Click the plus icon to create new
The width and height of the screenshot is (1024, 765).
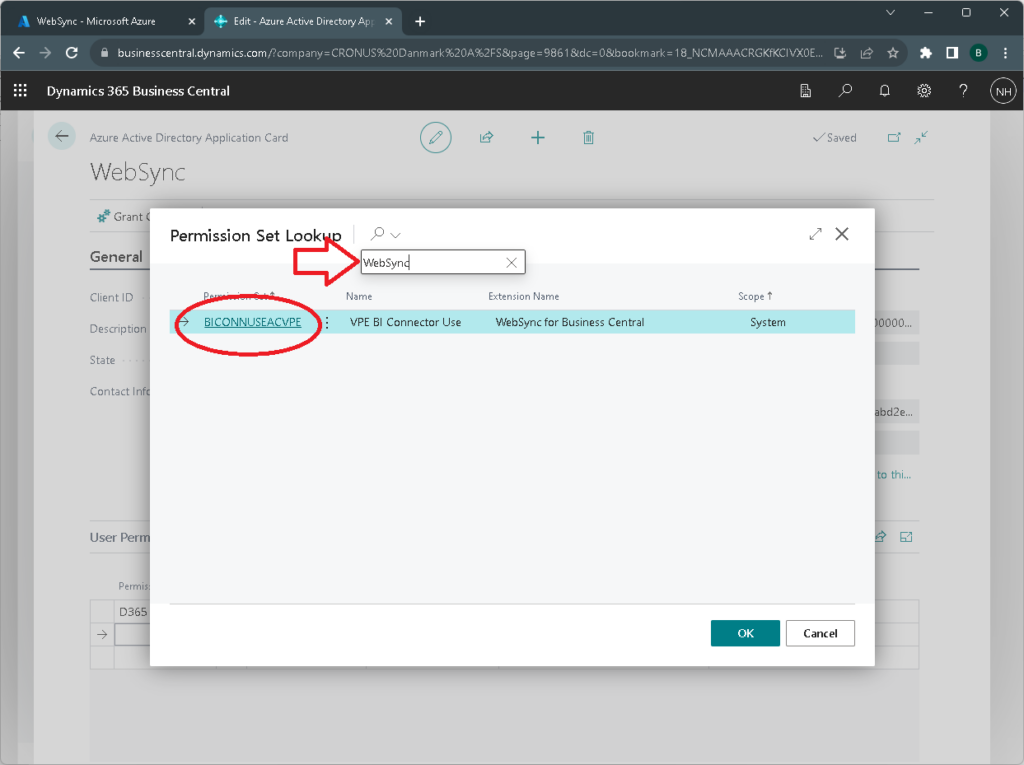click(x=537, y=137)
